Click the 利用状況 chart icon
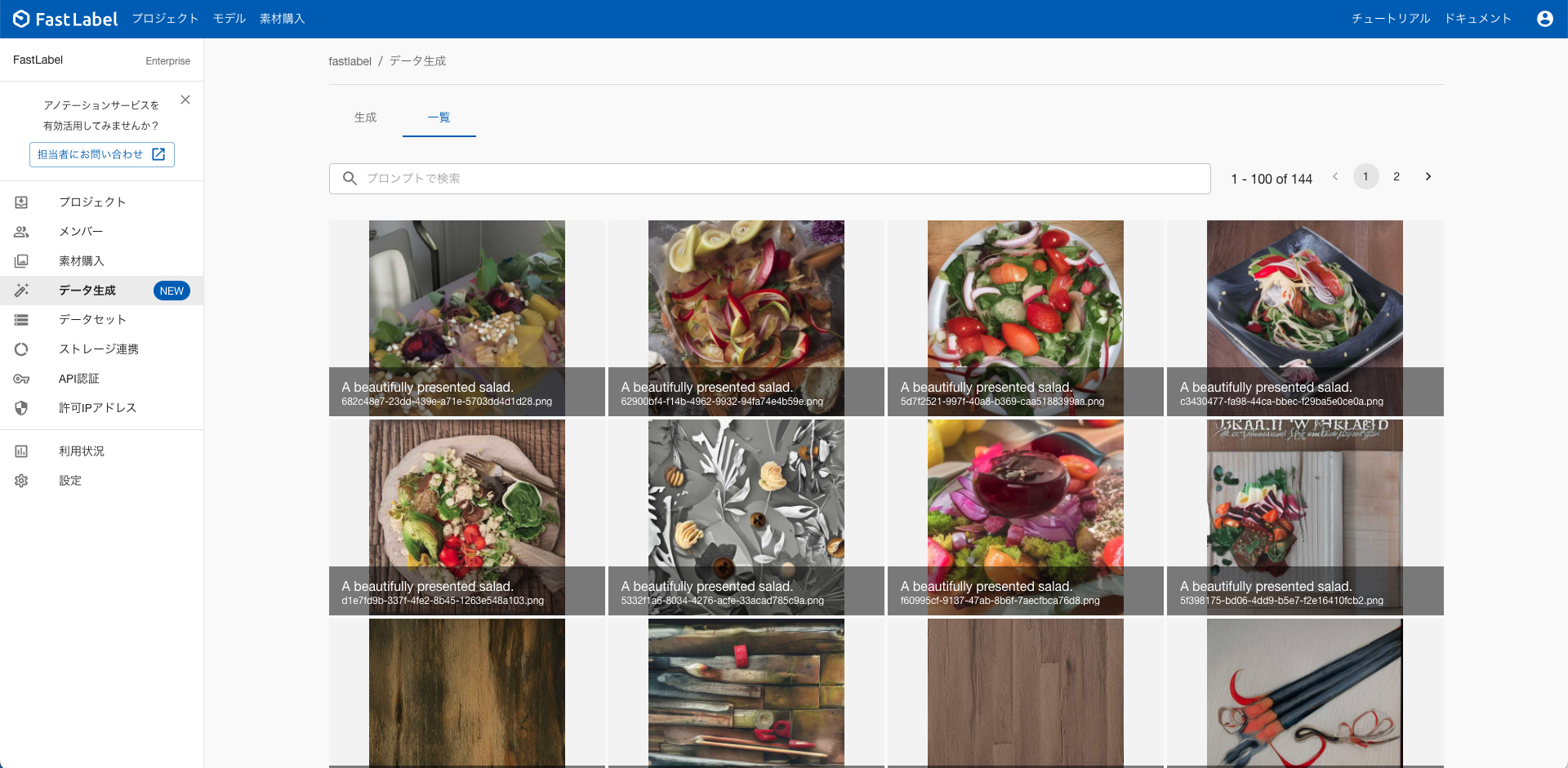Image resolution: width=1568 pixels, height=768 pixels. pos(21,451)
